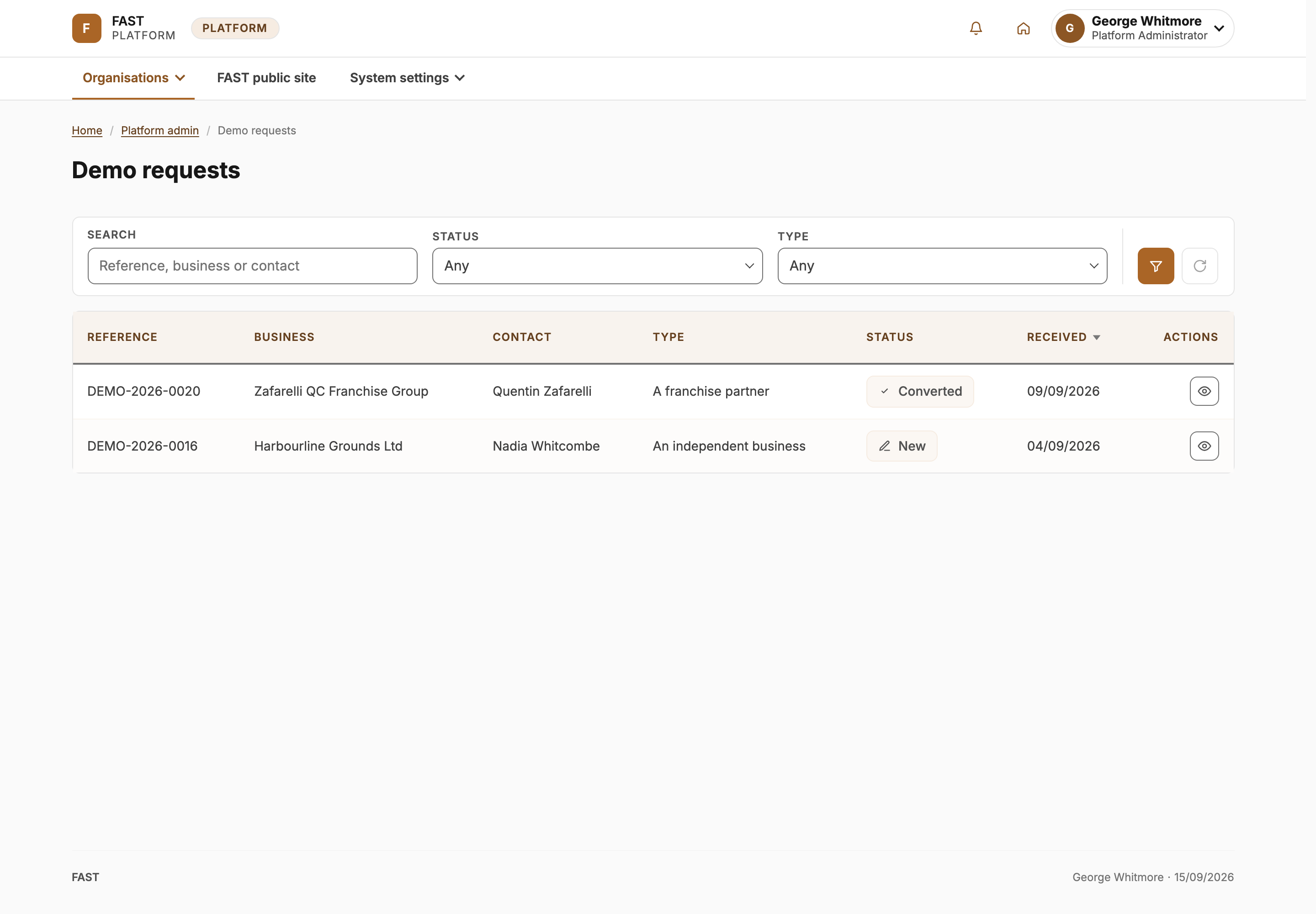Screen dimensions: 1316x914
Task: Click the Demo requests breadcrumb text
Action: tap(256, 131)
